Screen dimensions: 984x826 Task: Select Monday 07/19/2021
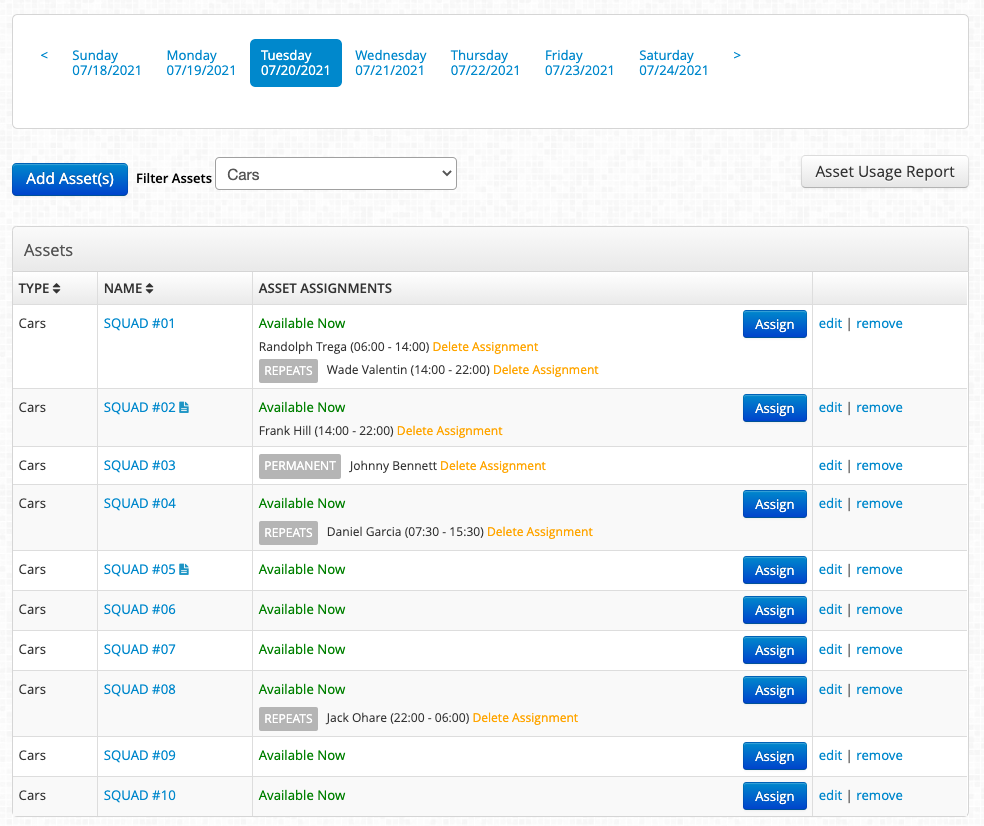click(x=201, y=63)
